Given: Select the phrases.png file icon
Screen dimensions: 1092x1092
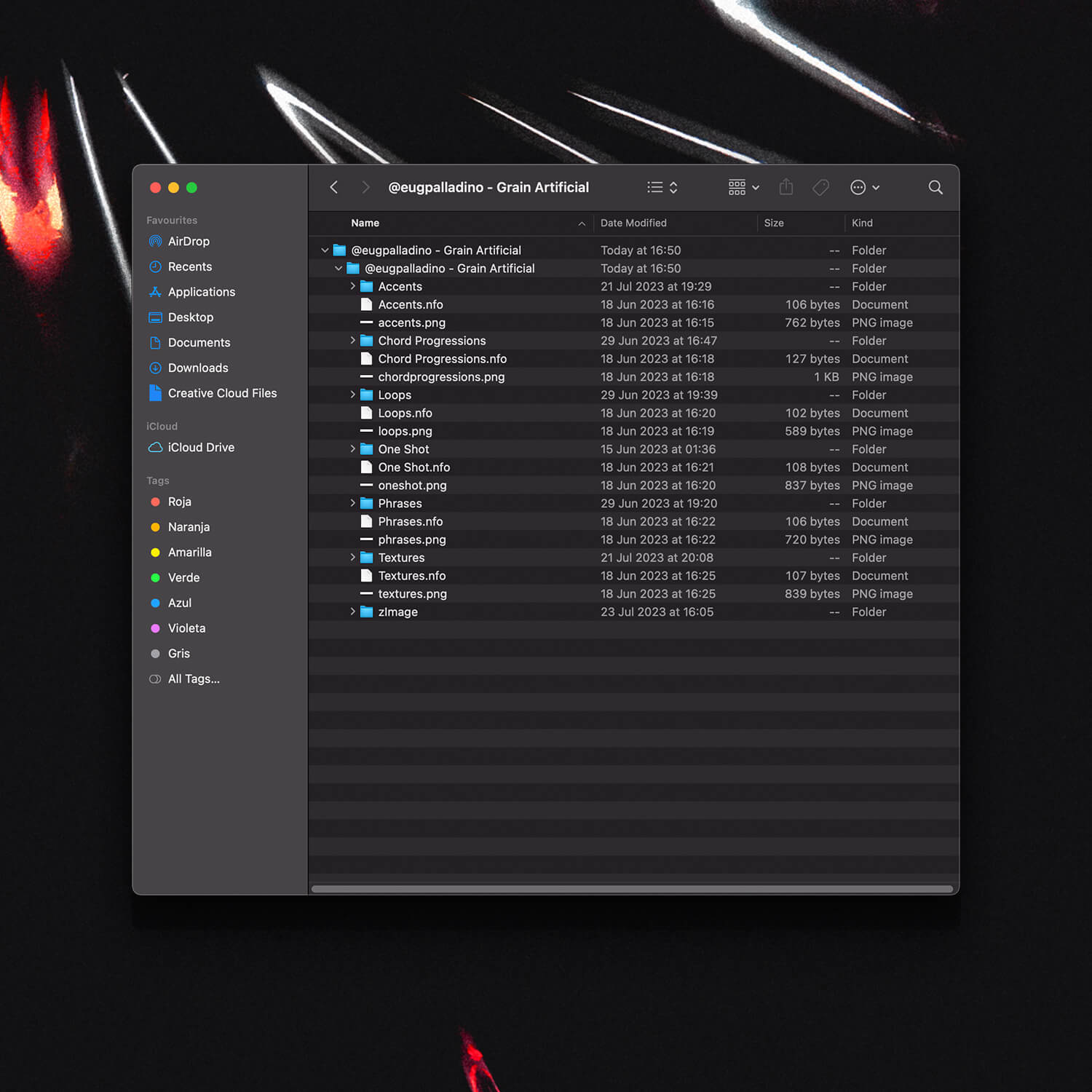Looking at the screenshot, I should (x=367, y=539).
